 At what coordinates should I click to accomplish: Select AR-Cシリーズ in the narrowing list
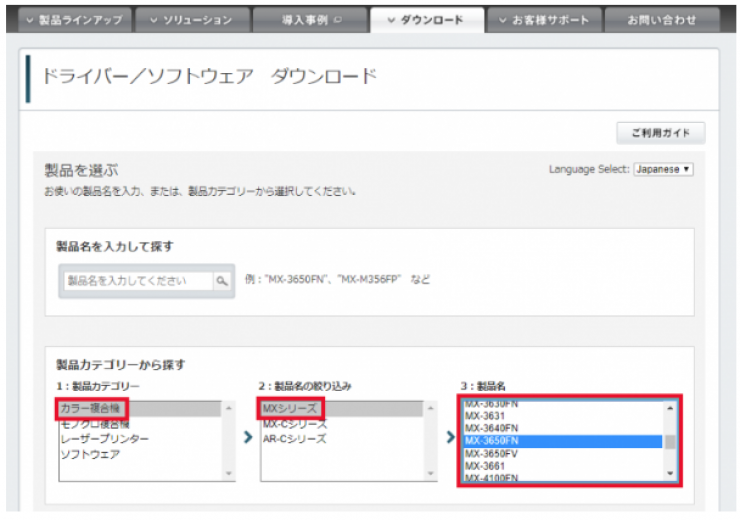click(x=342, y=439)
